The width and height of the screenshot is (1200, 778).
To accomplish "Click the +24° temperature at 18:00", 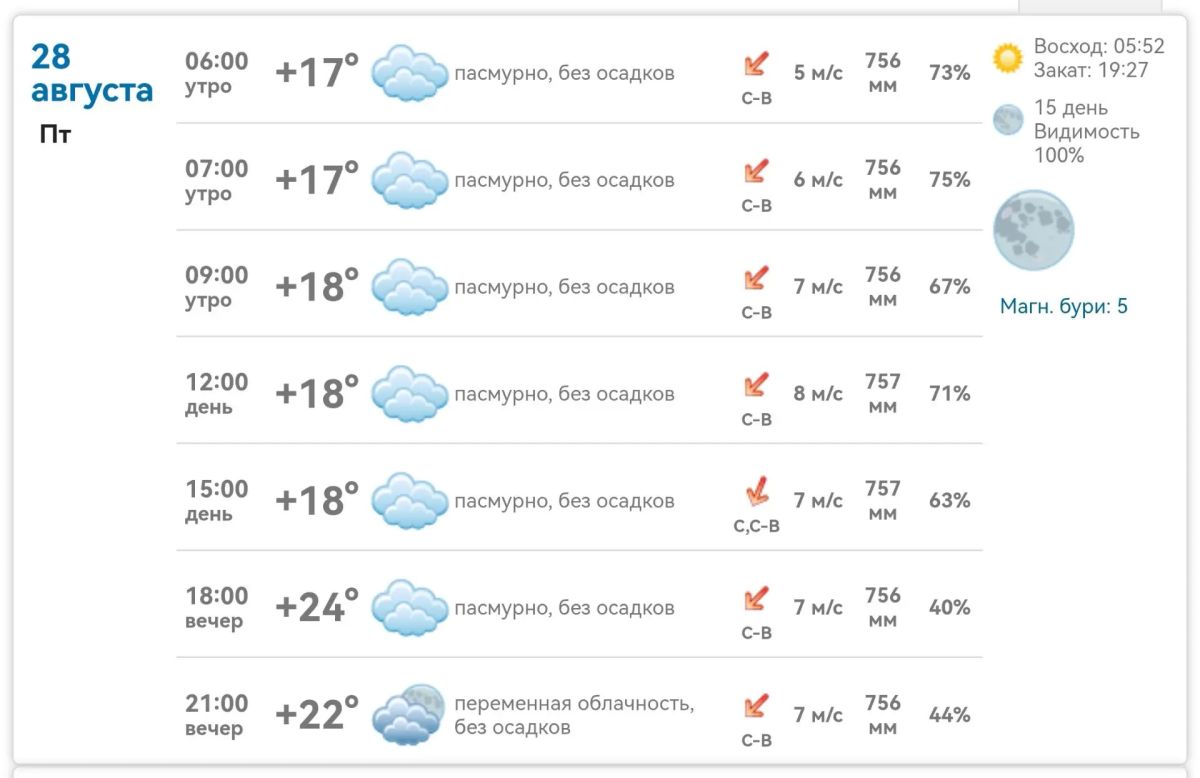I will [317, 608].
